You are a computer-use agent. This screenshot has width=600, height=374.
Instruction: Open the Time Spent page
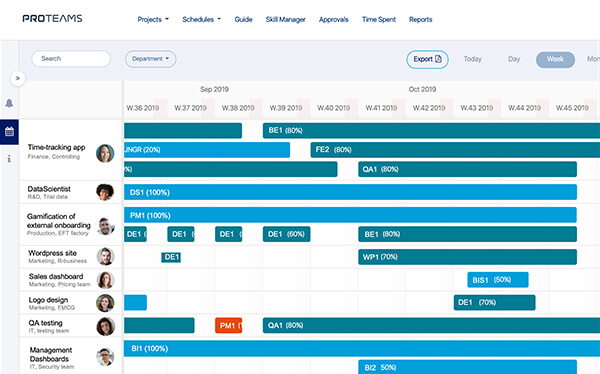379,20
